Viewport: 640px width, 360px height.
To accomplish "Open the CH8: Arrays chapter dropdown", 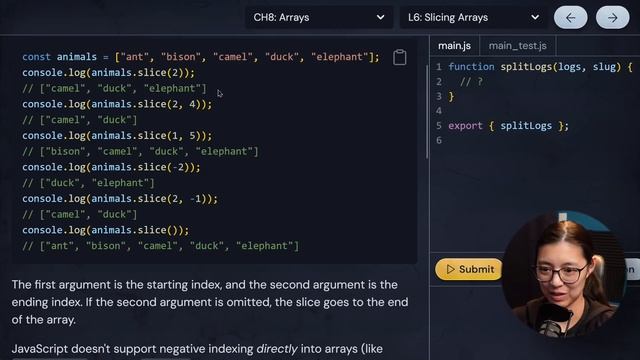I will pyautogui.click(x=319, y=18).
